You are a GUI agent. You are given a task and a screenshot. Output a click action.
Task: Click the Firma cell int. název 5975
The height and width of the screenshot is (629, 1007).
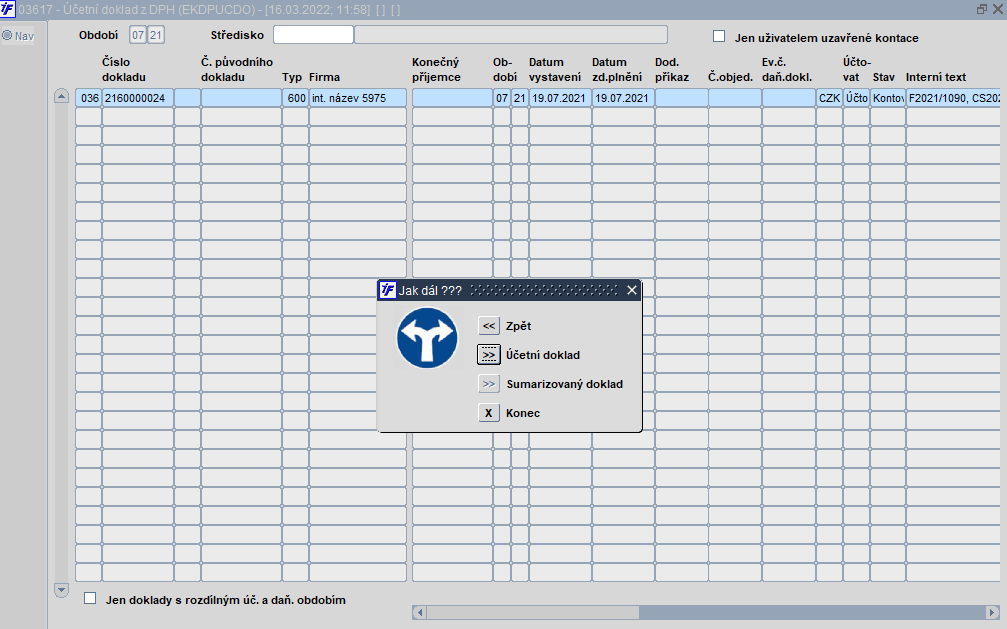[x=358, y=98]
